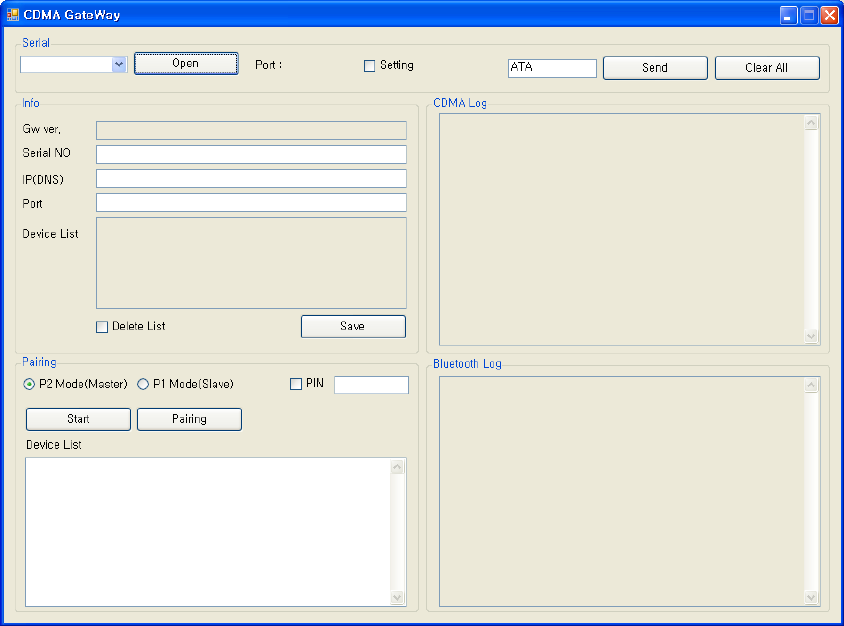The image size is (844, 626).
Task: Tick the Delete List checkbox
Action: tap(102, 327)
